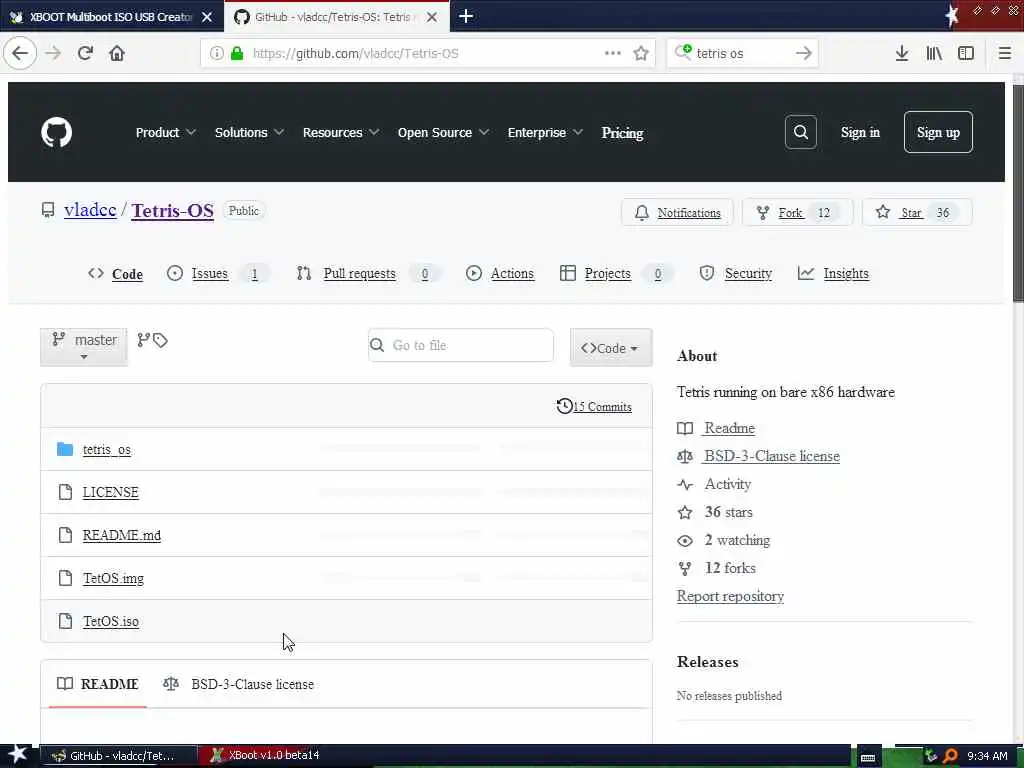Open the green Code dropdown button
The width and height of the screenshot is (1024, 768).
tap(611, 347)
